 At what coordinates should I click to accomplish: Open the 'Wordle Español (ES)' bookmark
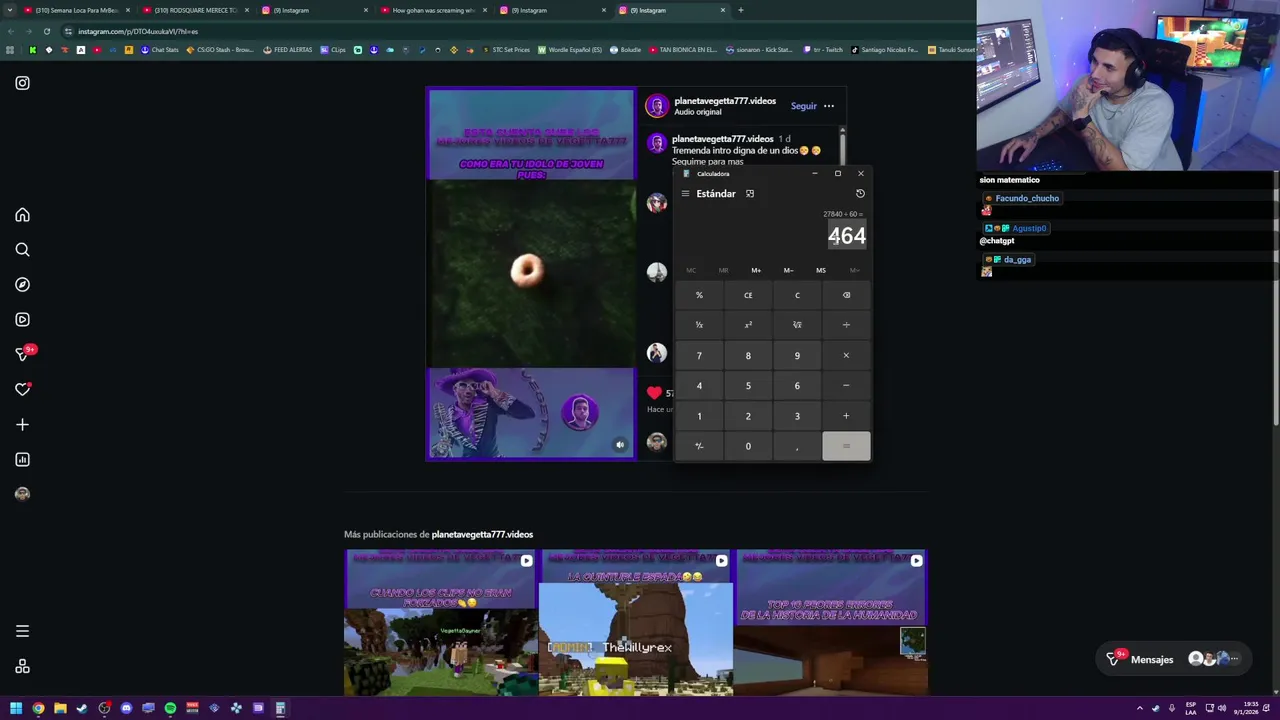click(x=570, y=50)
